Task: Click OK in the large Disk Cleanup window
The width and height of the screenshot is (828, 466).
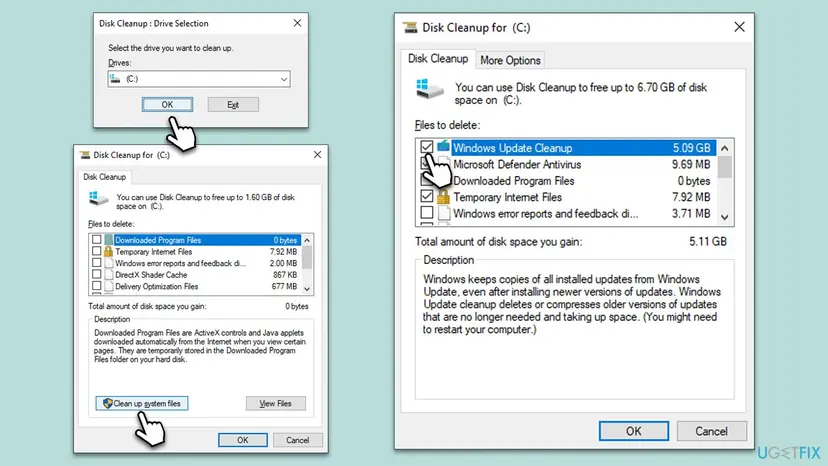Action: click(x=634, y=431)
